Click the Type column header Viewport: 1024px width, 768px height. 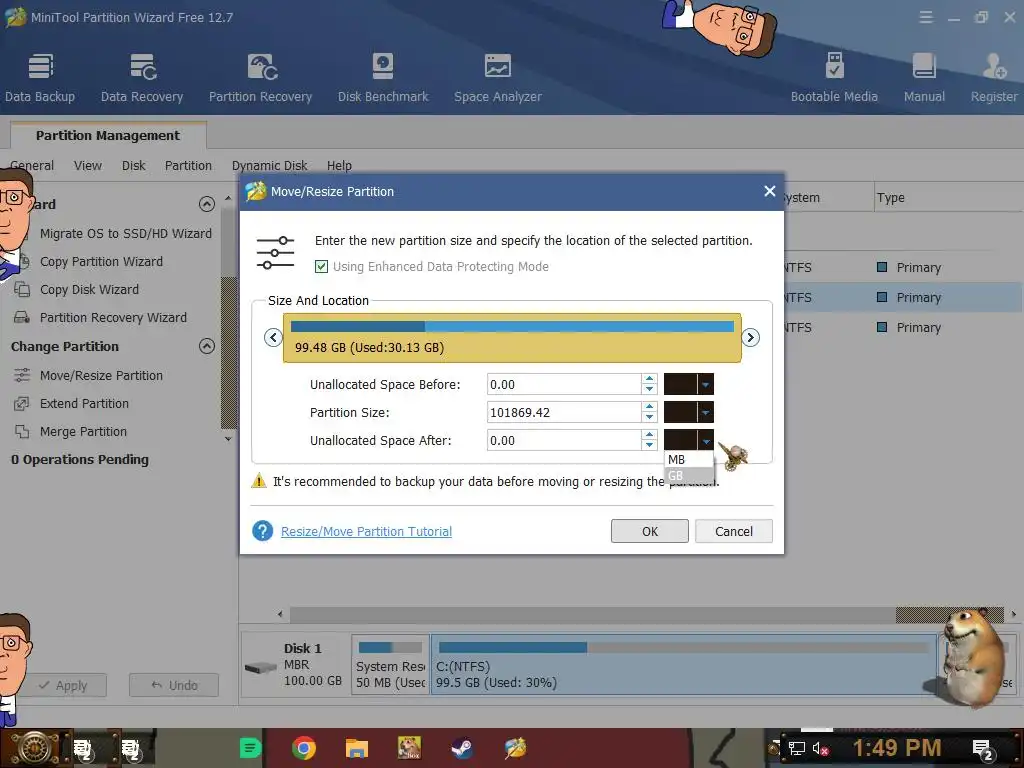point(891,197)
